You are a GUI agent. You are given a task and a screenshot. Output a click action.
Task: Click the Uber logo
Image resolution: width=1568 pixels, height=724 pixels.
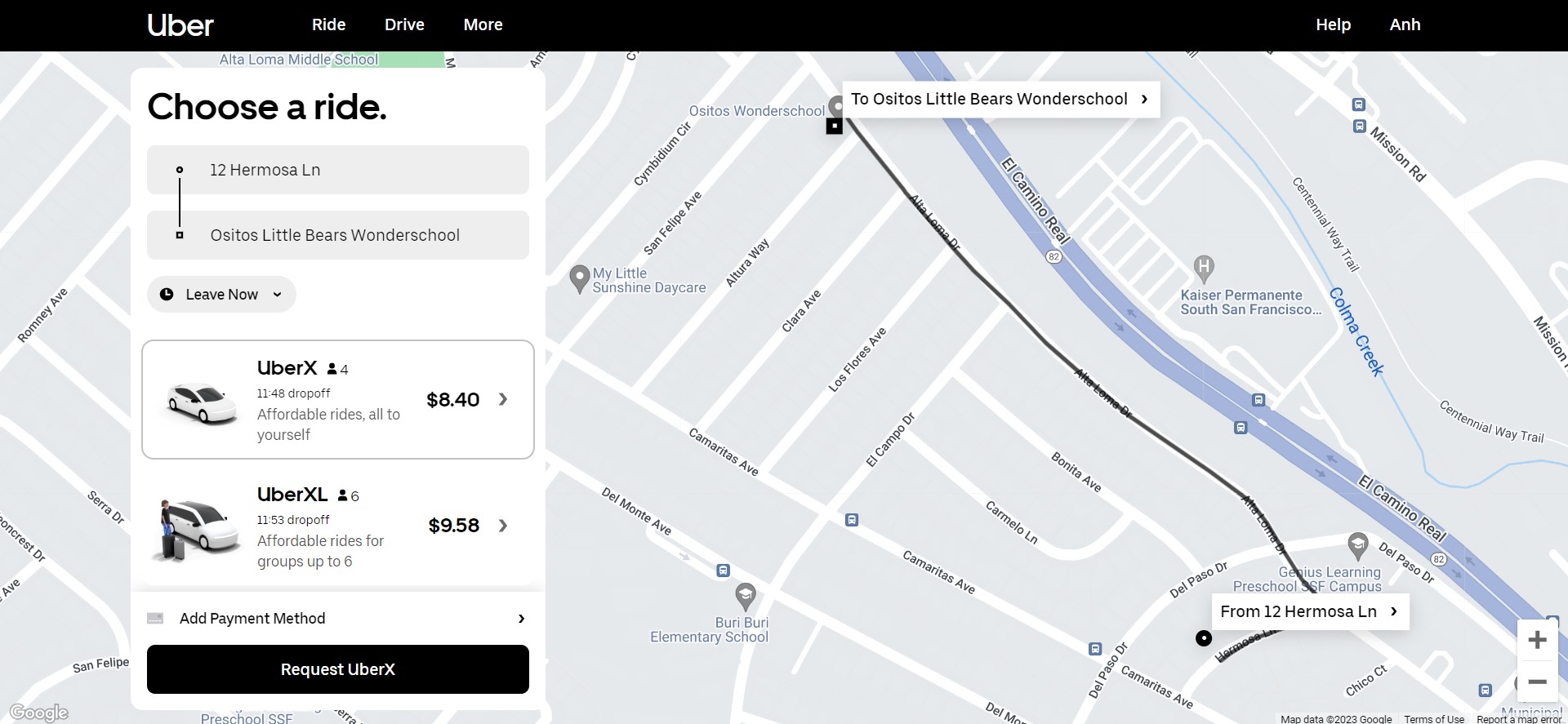tap(180, 25)
